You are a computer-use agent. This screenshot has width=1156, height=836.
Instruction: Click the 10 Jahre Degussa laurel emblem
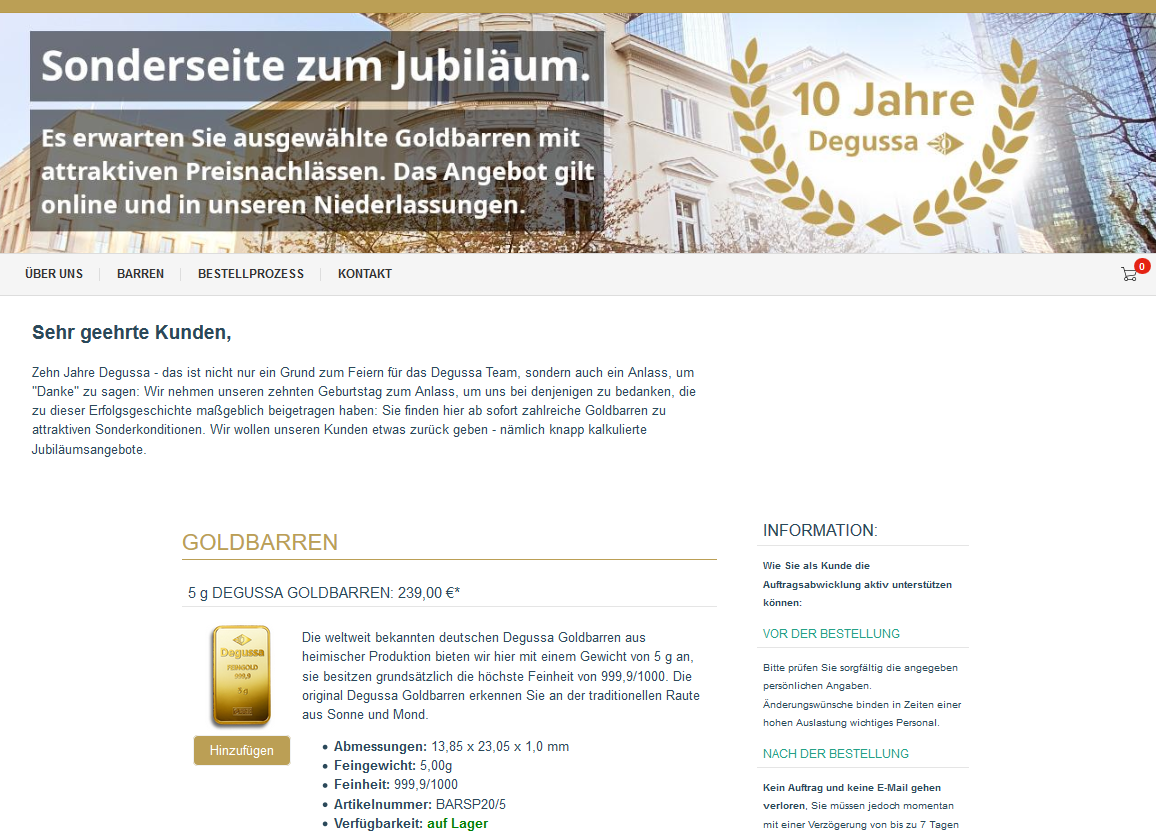pyautogui.click(x=884, y=136)
